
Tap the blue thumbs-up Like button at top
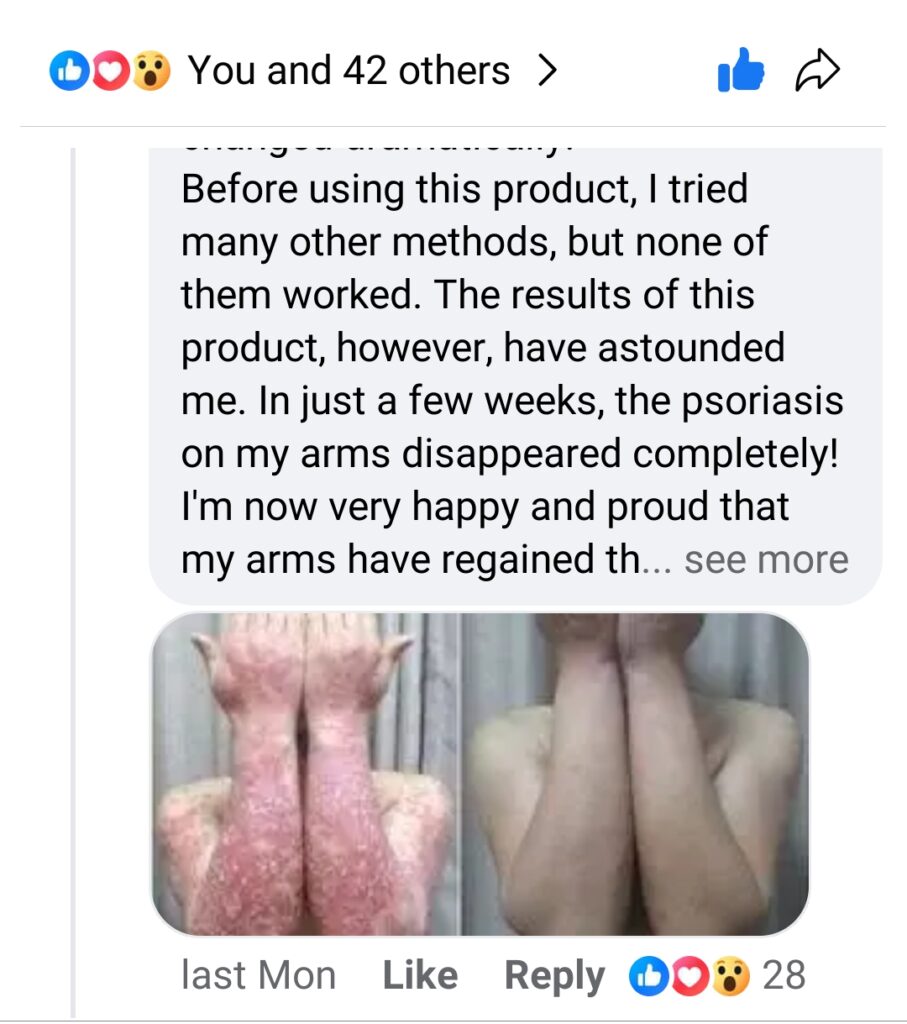(x=741, y=72)
